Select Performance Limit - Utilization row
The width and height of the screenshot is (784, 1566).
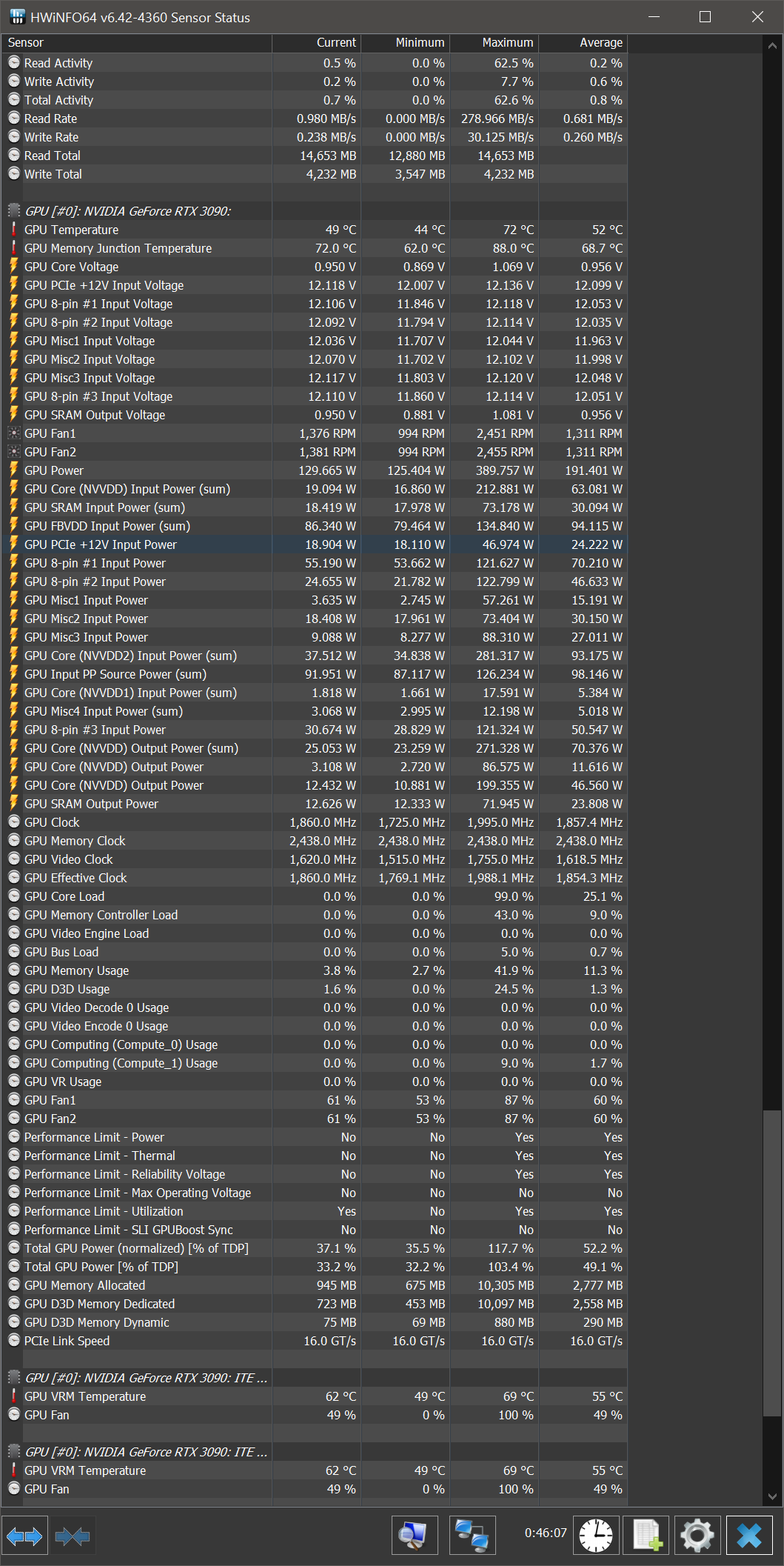[x=315, y=1211]
